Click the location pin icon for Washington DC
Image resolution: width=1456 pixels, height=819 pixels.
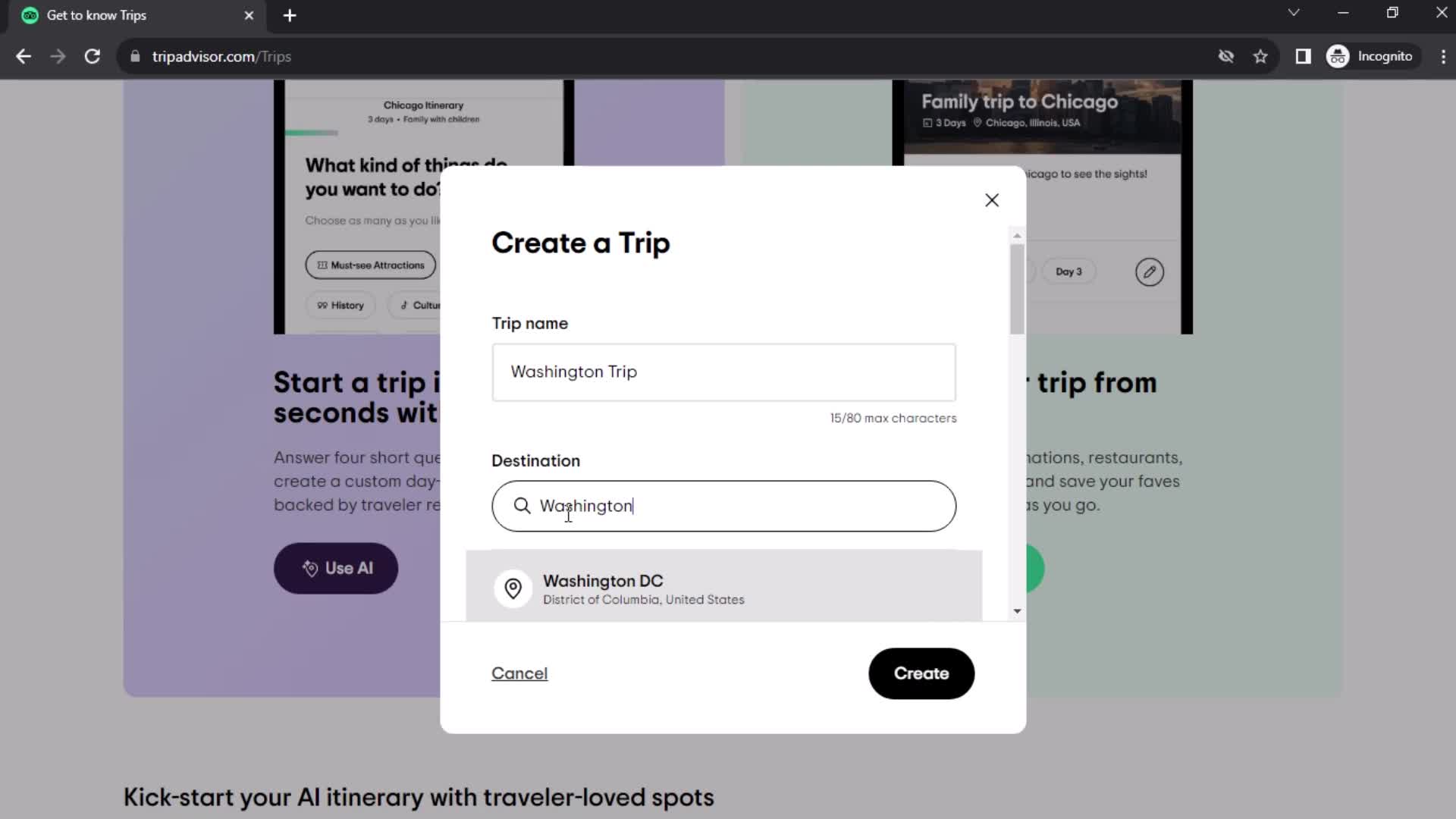(x=514, y=589)
